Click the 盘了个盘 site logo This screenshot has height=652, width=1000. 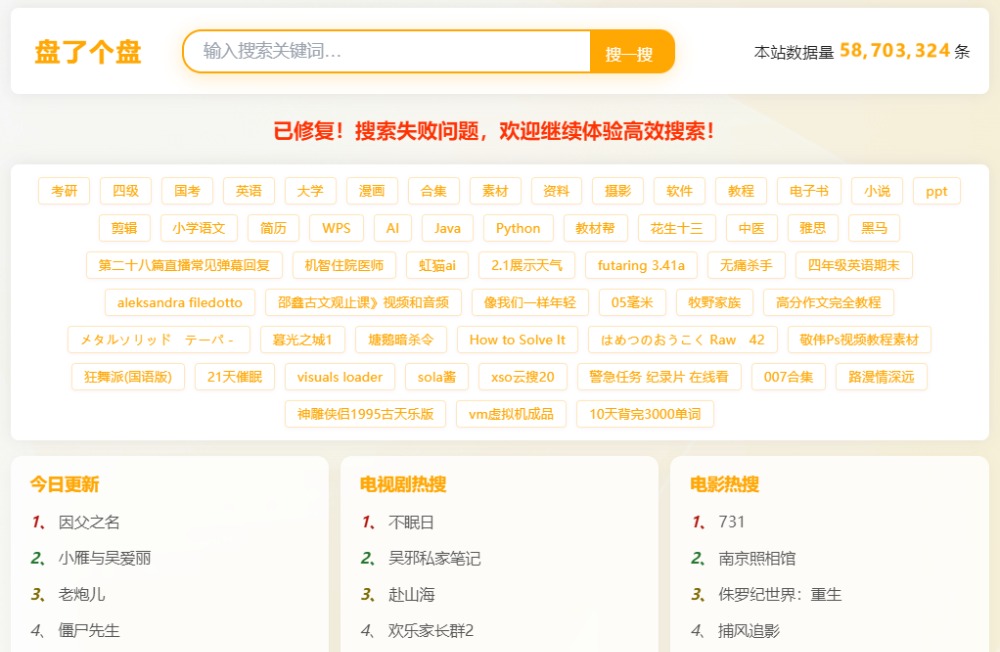(88, 52)
